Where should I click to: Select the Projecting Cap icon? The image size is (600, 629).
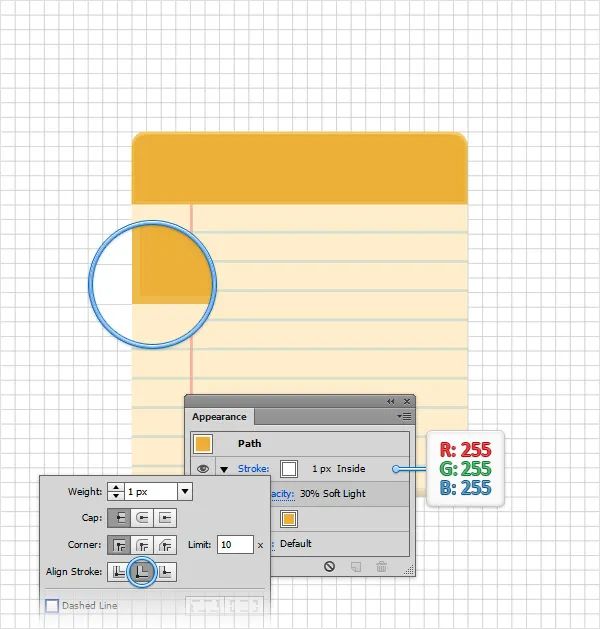click(x=165, y=518)
